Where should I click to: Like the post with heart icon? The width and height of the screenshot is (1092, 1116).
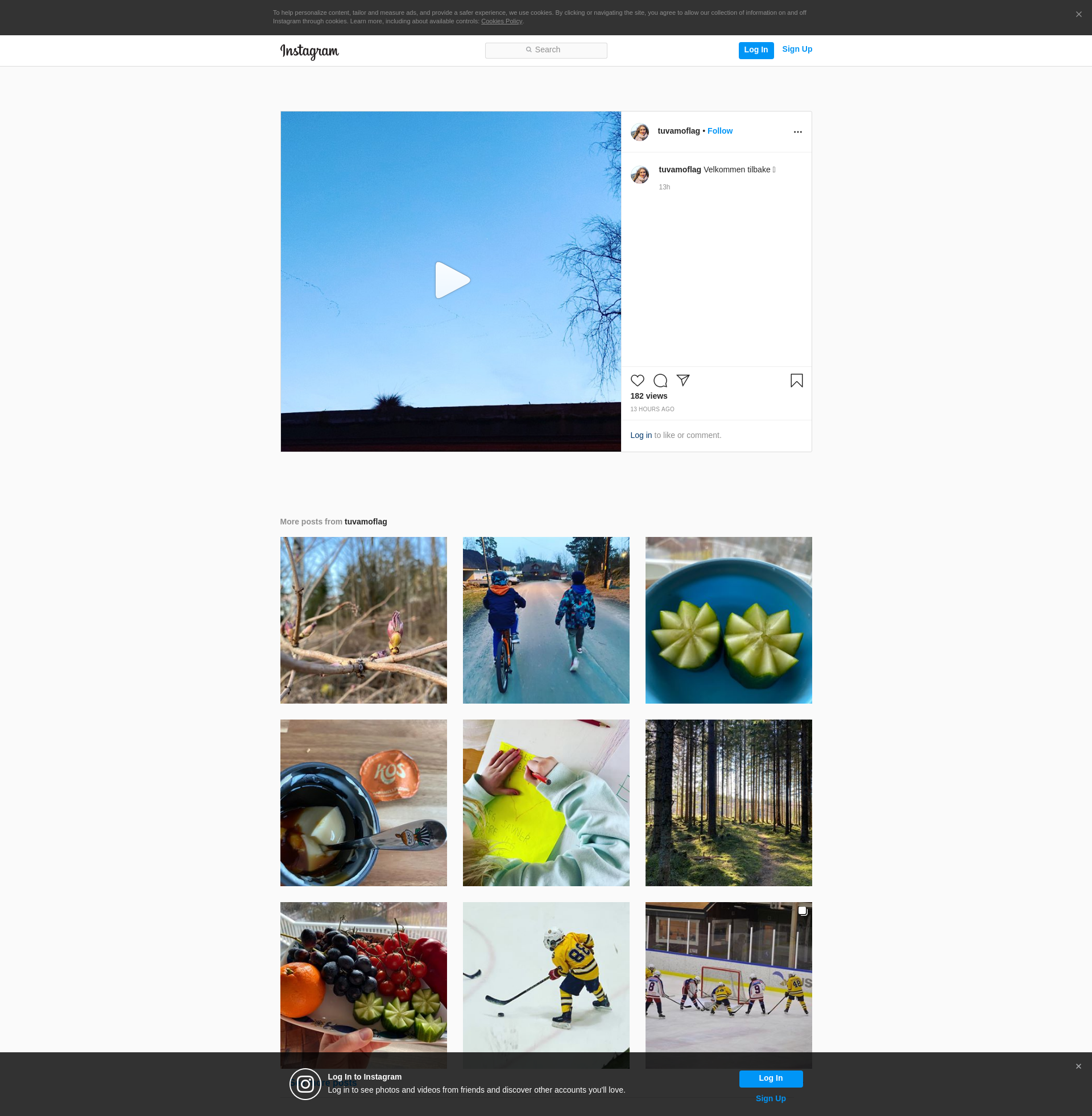tap(637, 380)
